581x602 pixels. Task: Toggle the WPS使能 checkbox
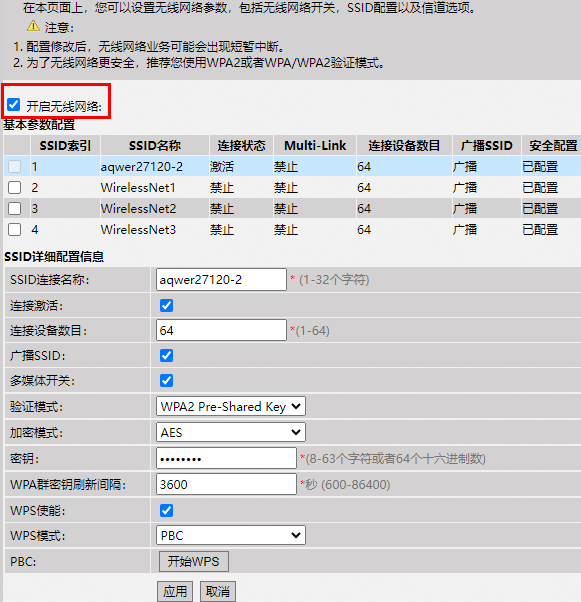[167, 510]
